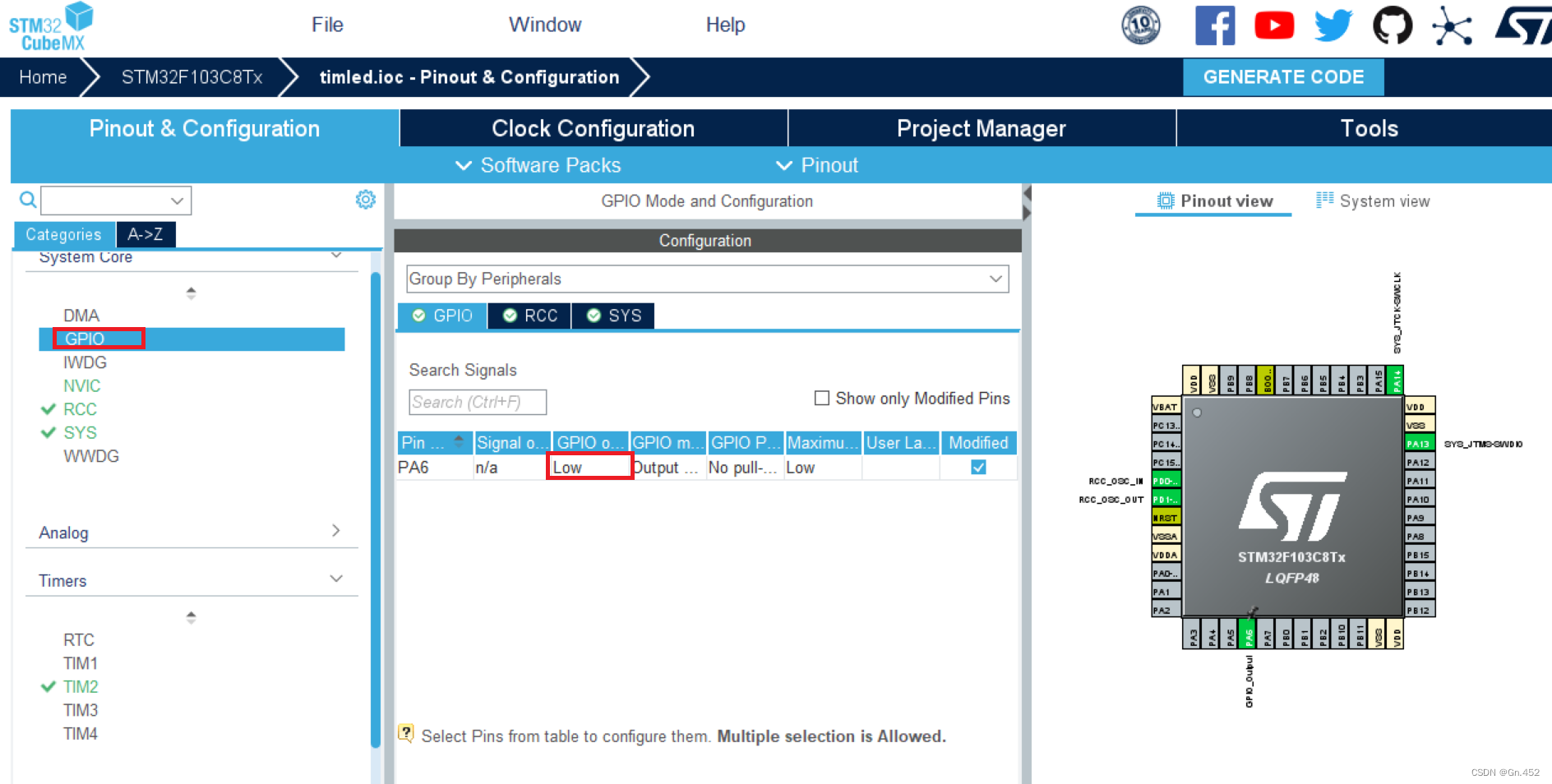Collapse the System Core category
1552x784 pixels.
[x=336, y=256]
